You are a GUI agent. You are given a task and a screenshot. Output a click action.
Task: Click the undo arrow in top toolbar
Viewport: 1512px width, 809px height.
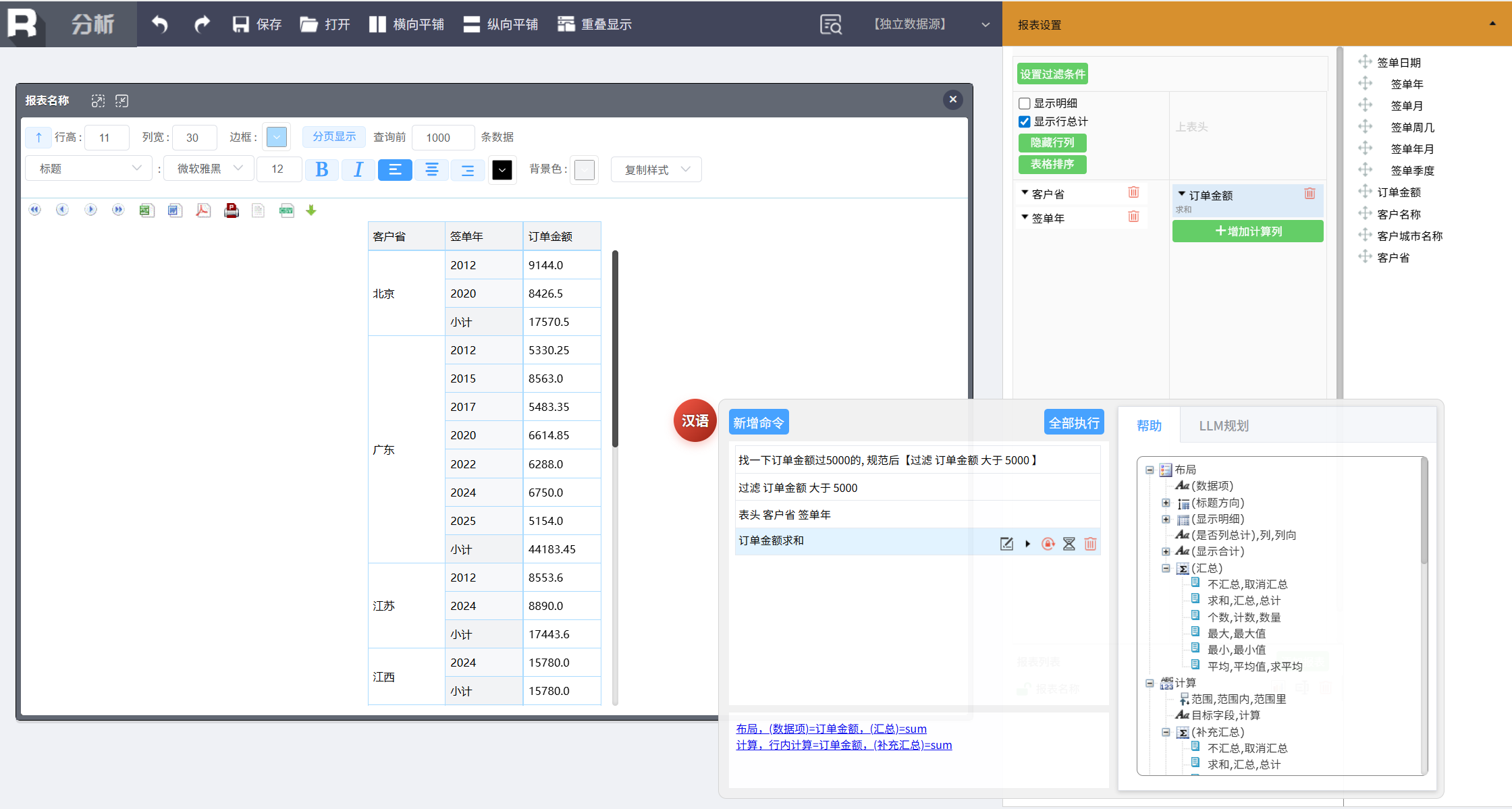160,24
